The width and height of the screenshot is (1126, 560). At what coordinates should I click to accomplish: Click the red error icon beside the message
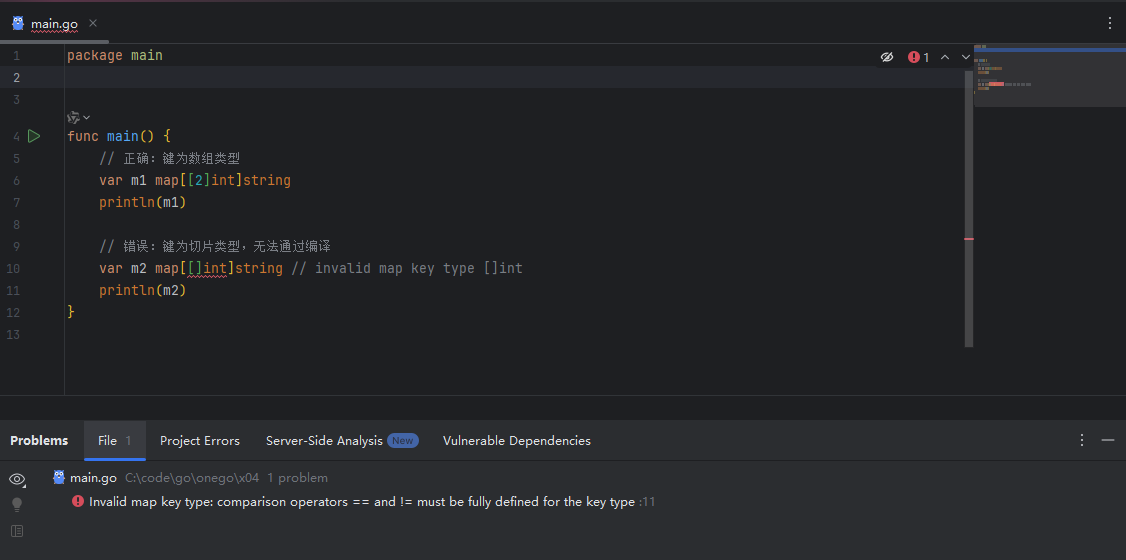pos(78,501)
